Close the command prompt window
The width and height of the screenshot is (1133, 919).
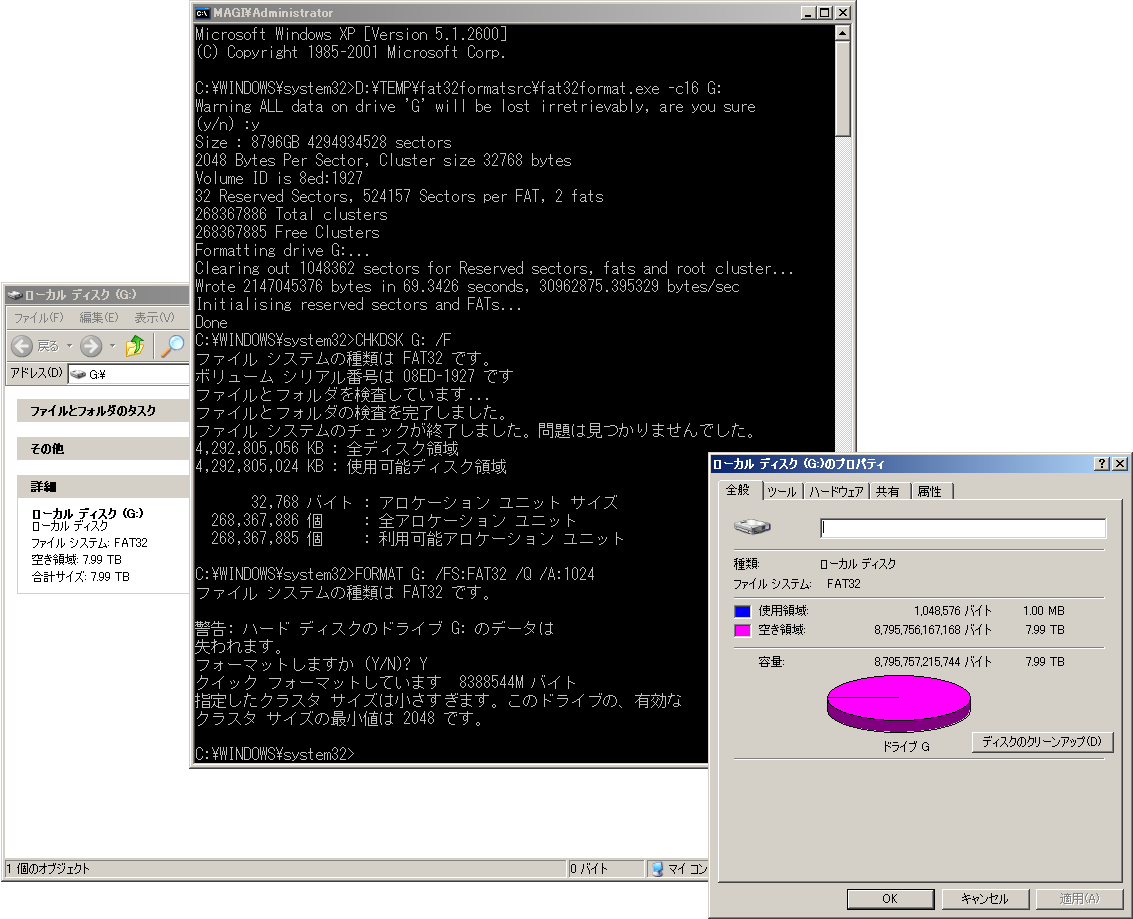pyautogui.click(x=843, y=13)
